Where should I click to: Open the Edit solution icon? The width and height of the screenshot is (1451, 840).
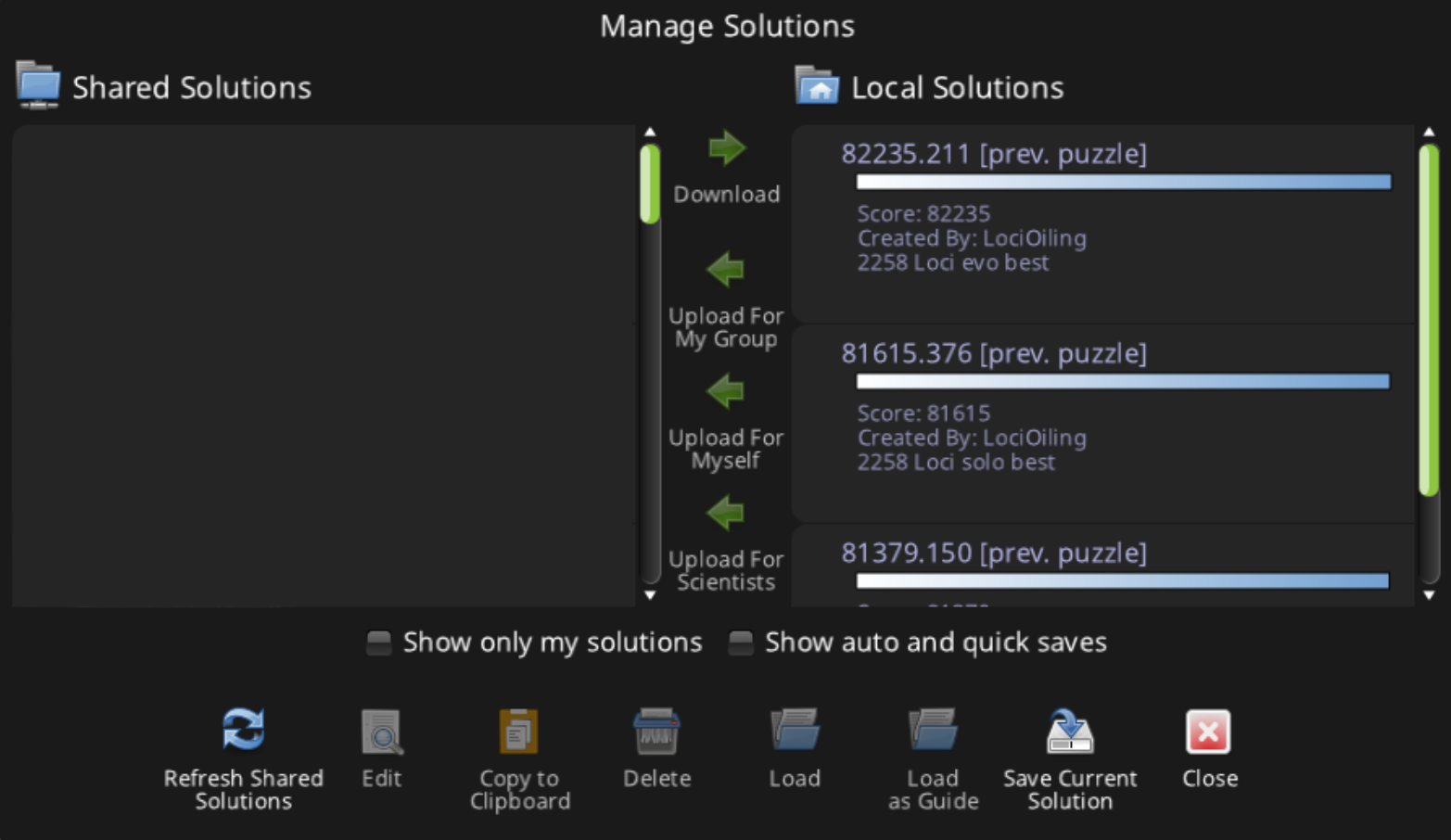(x=381, y=732)
